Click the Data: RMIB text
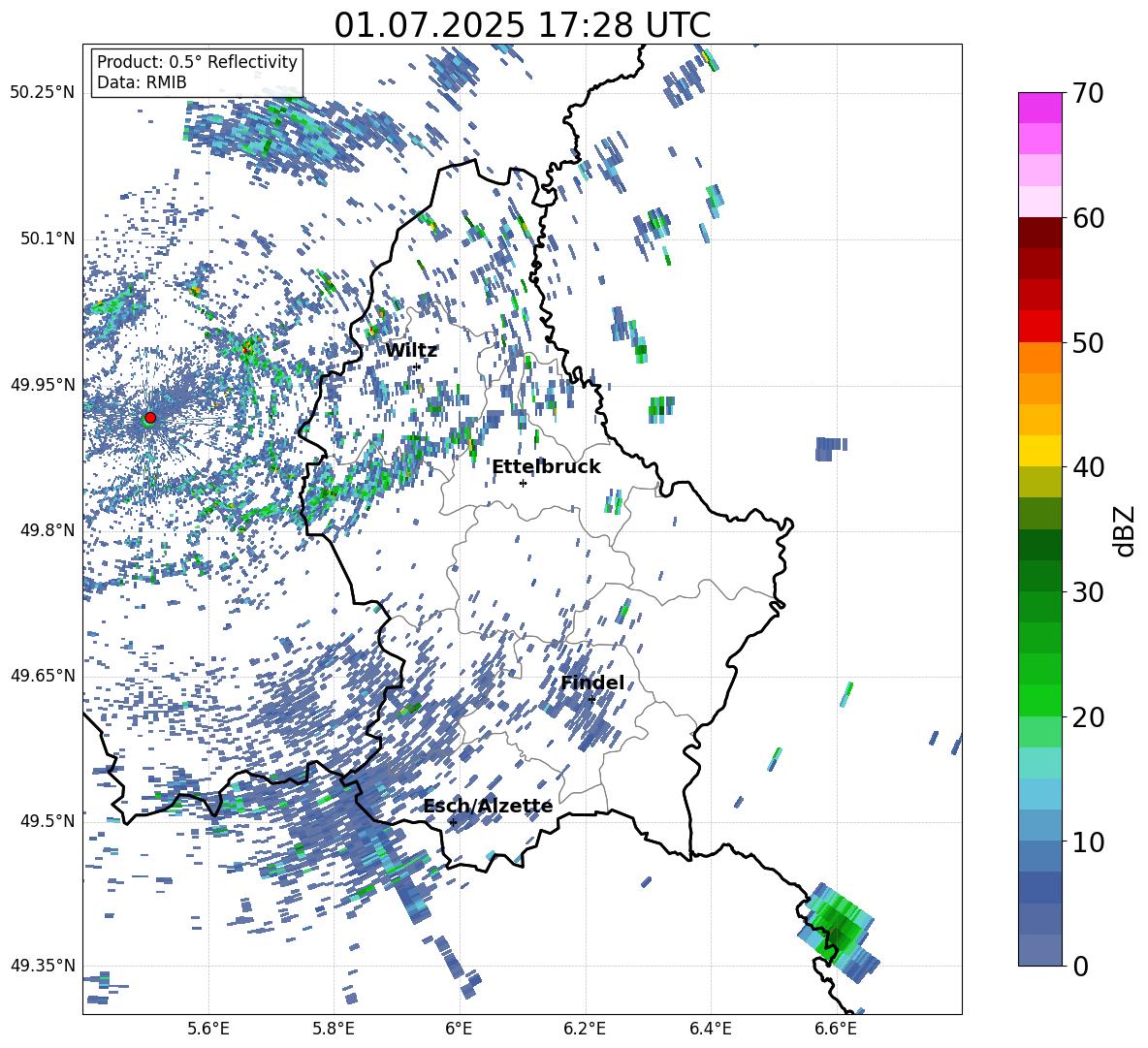Image resolution: width=1148 pixels, height=1048 pixels. 142,82
